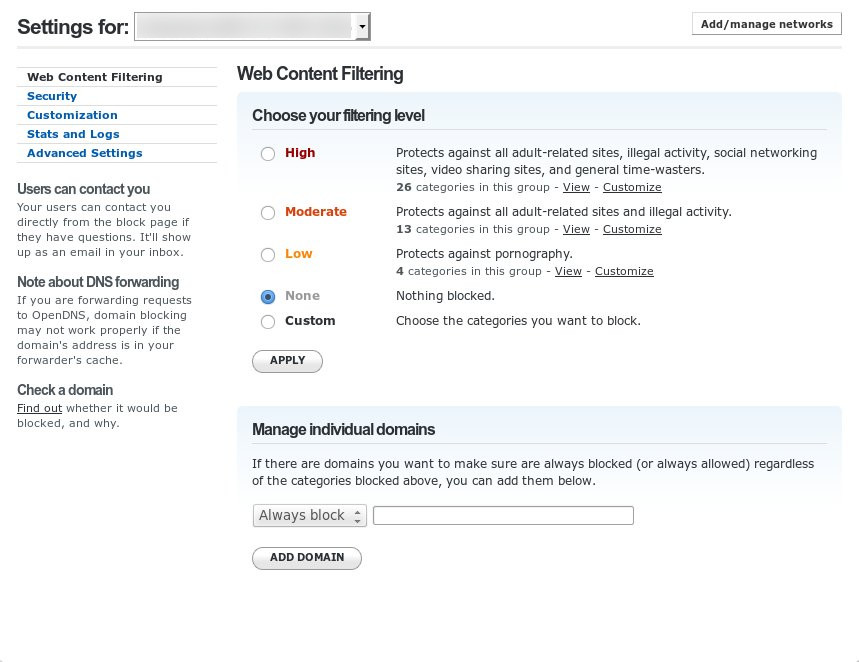Image resolution: width=859 pixels, height=662 pixels.
Task: View categories in the High group
Action: tap(576, 187)
